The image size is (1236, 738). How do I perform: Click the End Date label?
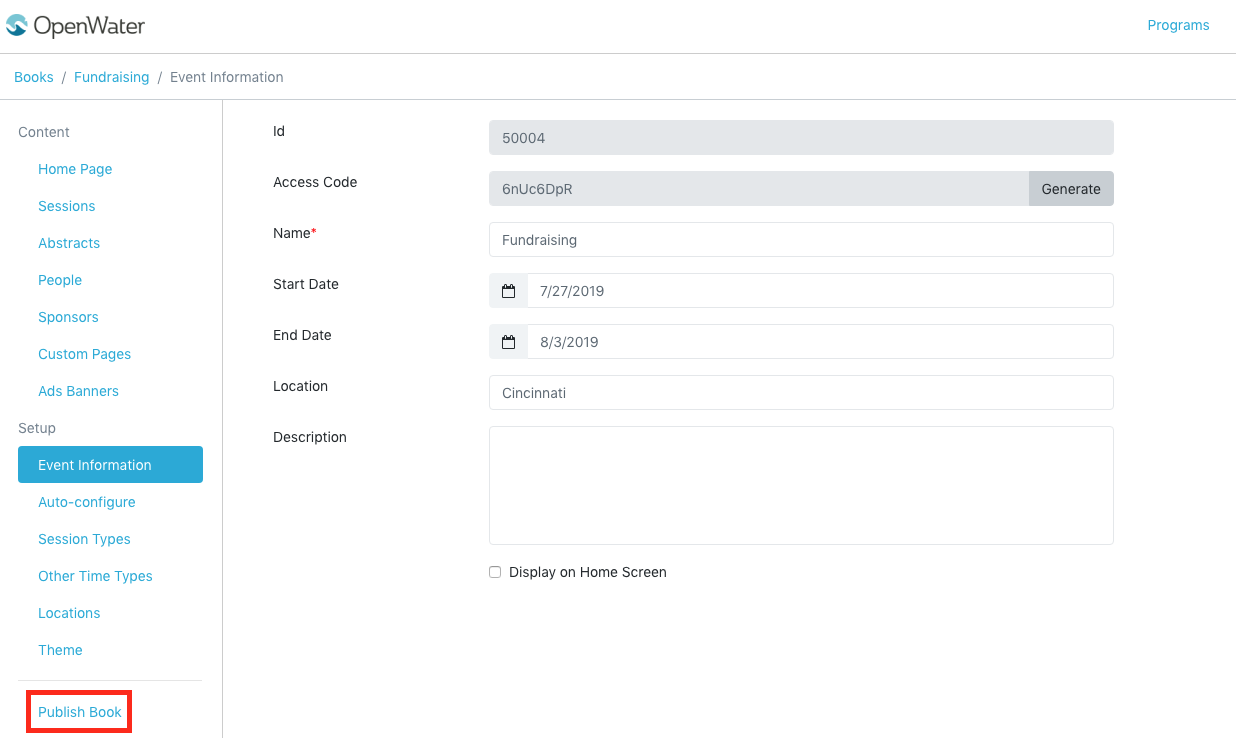coord(302,335)
